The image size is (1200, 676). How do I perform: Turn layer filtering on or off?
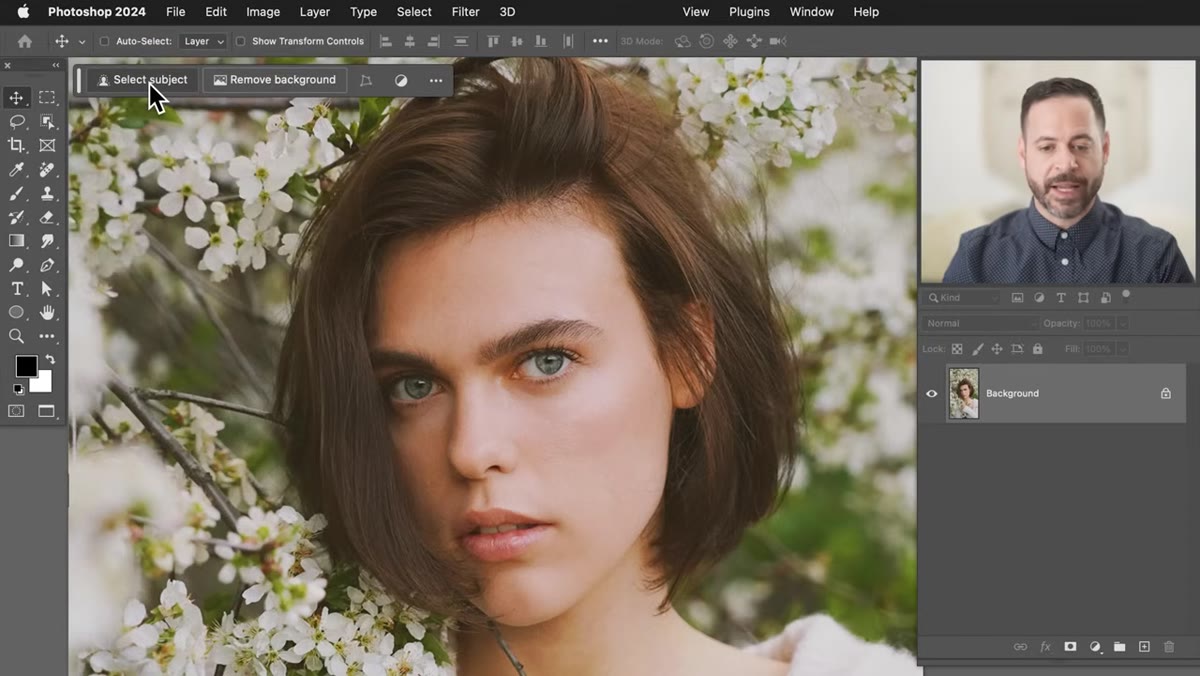tap(1126, 295)
